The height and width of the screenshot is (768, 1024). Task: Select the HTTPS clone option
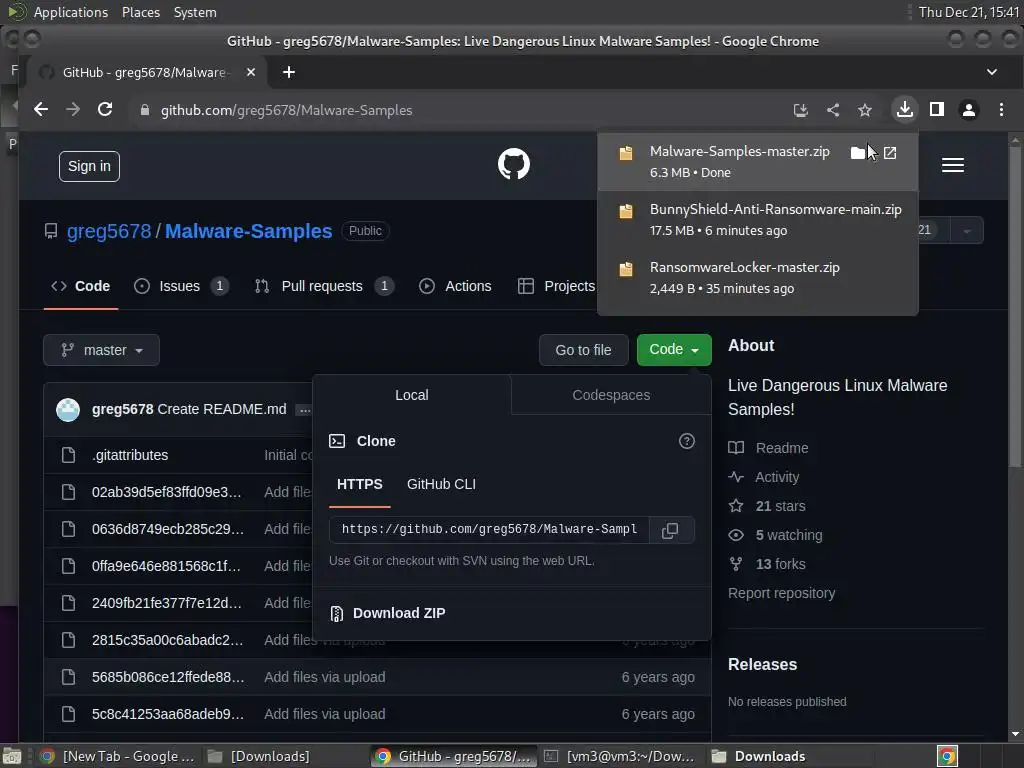pos(359,485)
